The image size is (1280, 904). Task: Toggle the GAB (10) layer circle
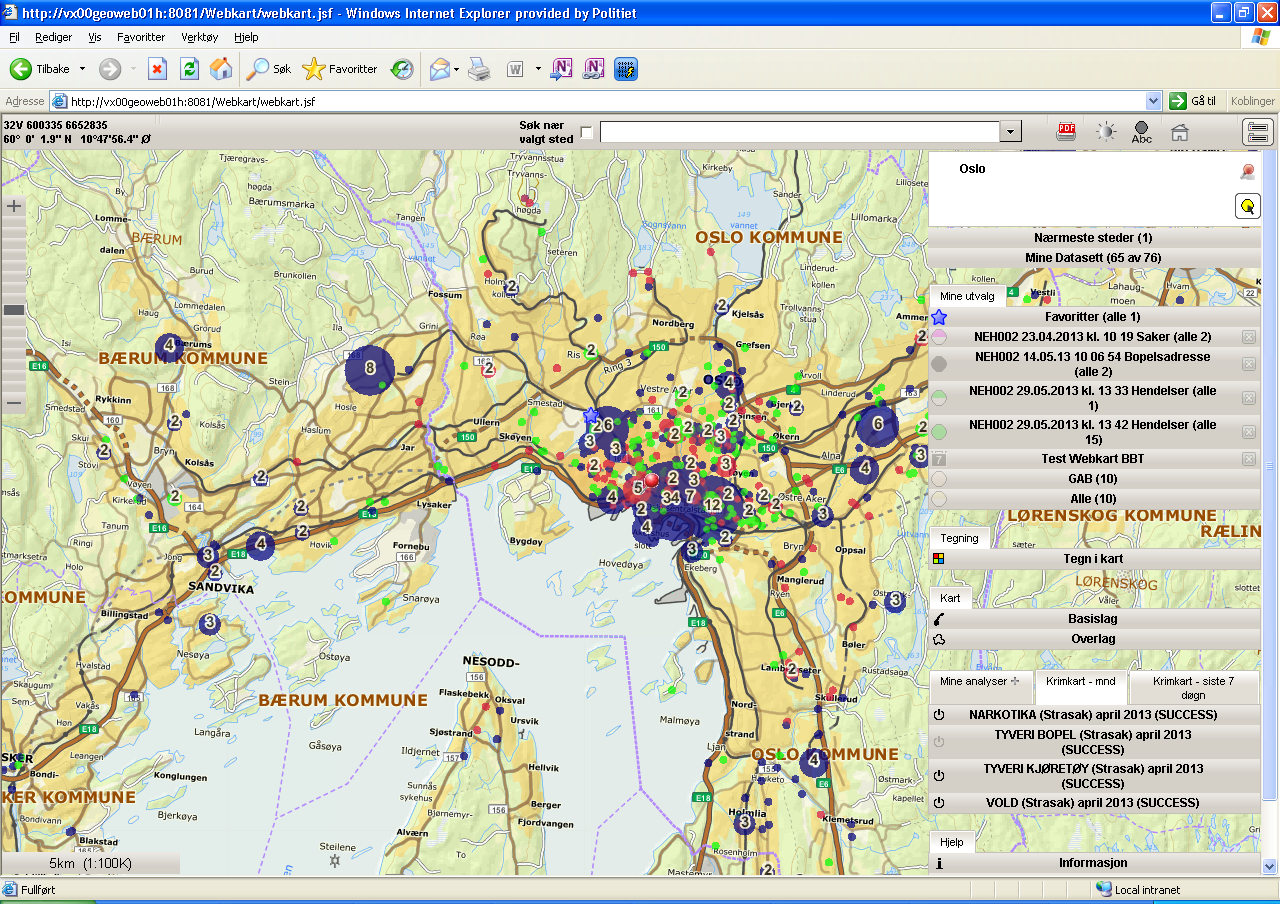click(x=939, y=479)
